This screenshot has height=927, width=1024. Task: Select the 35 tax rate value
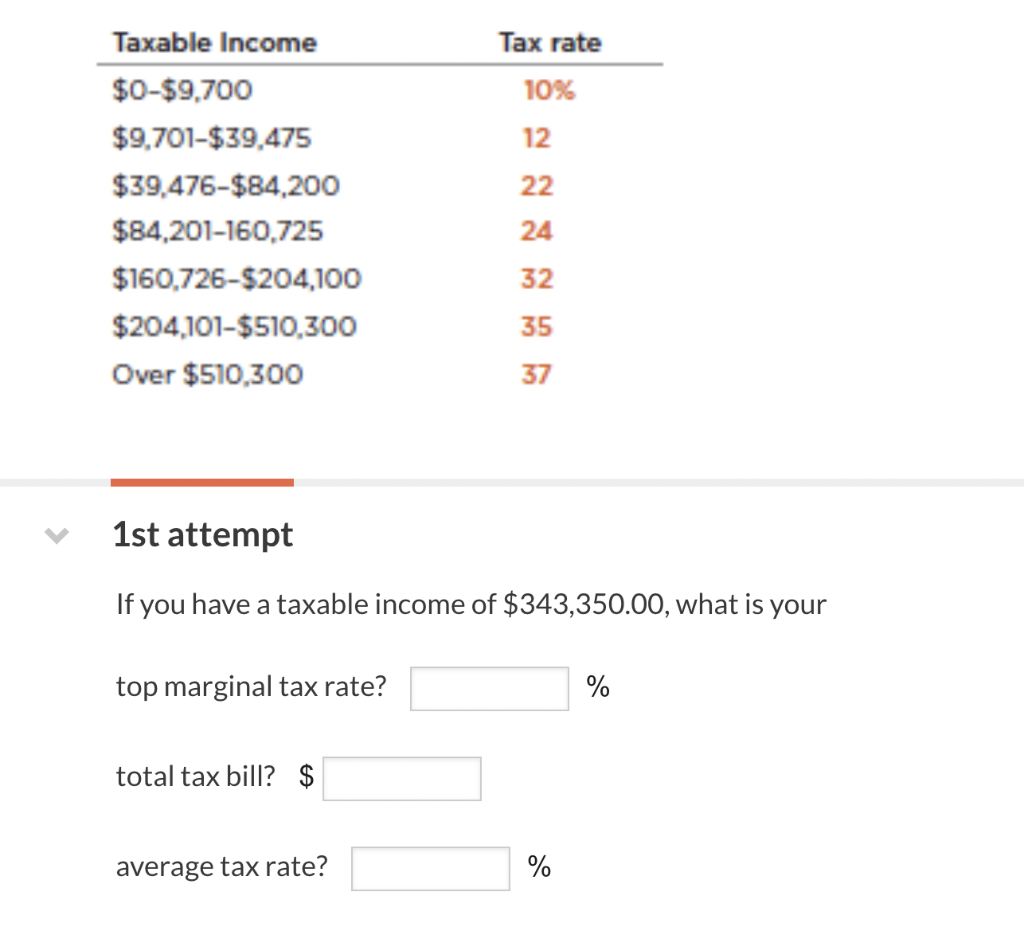537,326
